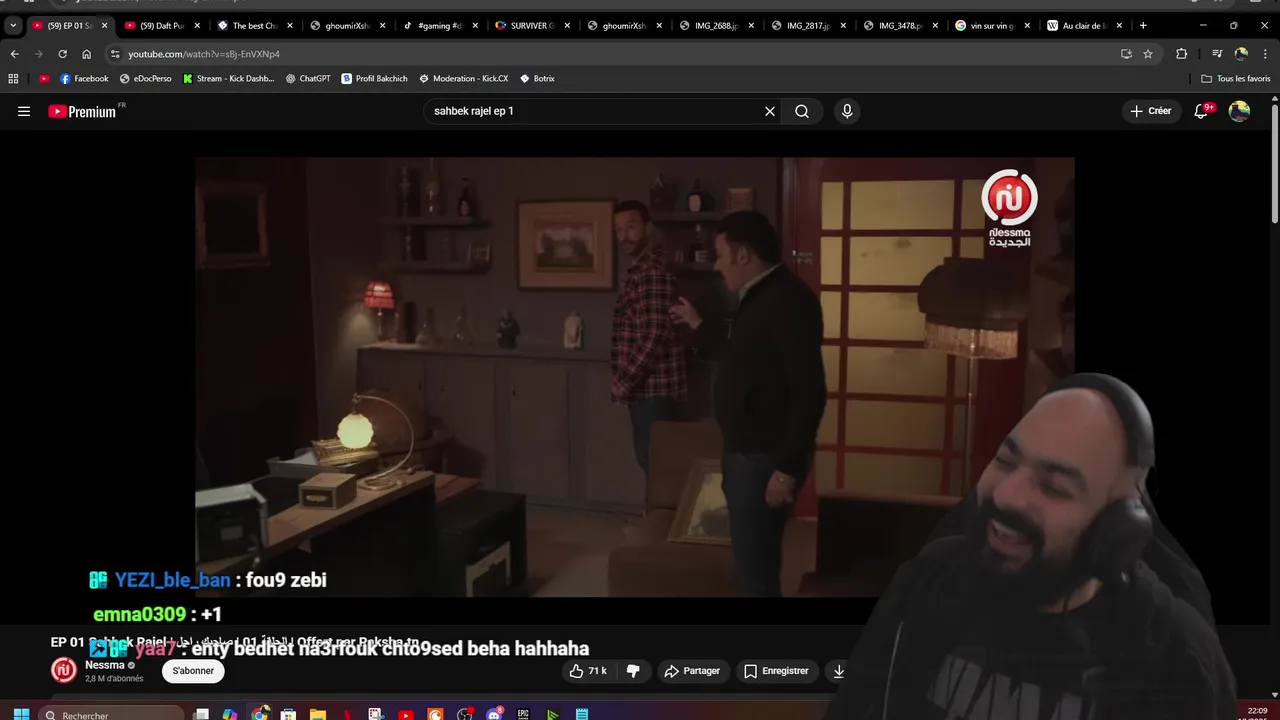Open the apps grid in bookmarks bar
Screen dimensions: 1280x720
click(13, 78)
